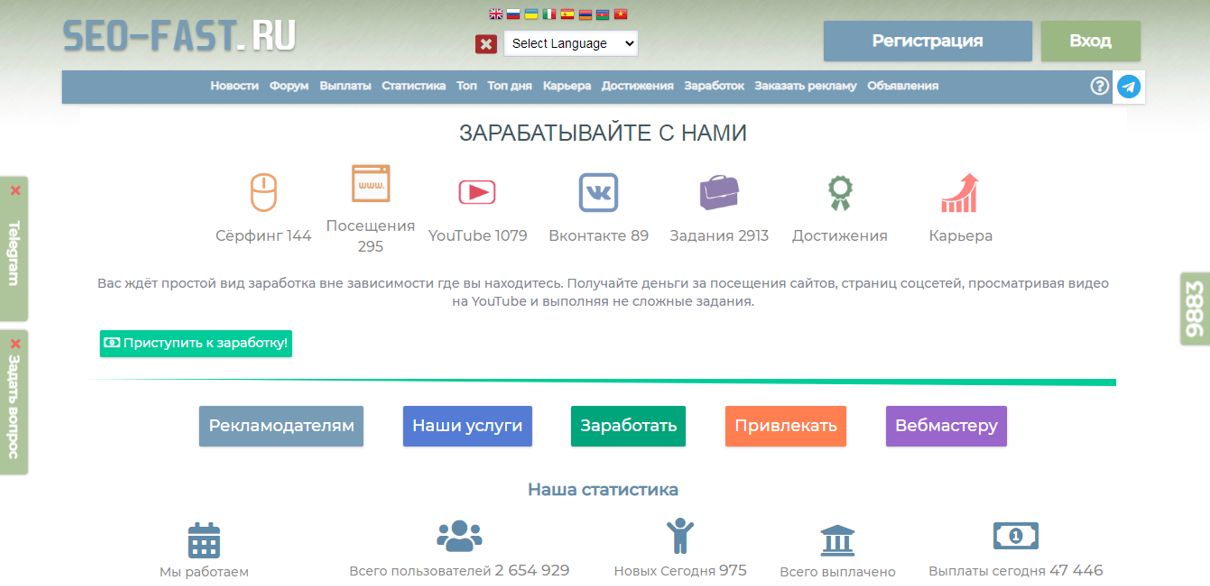This screenshot has height=586, width=1210.
Task: Click the help question mark icon
Action: coord(1100,86)
